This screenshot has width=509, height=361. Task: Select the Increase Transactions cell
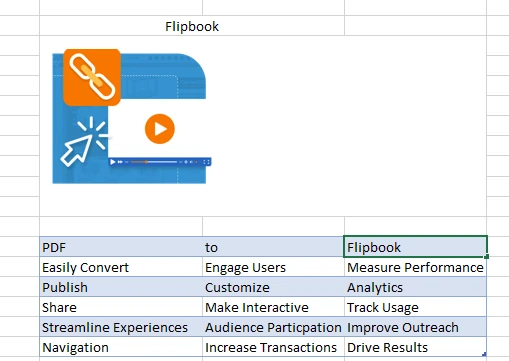(x=273, y=347)
